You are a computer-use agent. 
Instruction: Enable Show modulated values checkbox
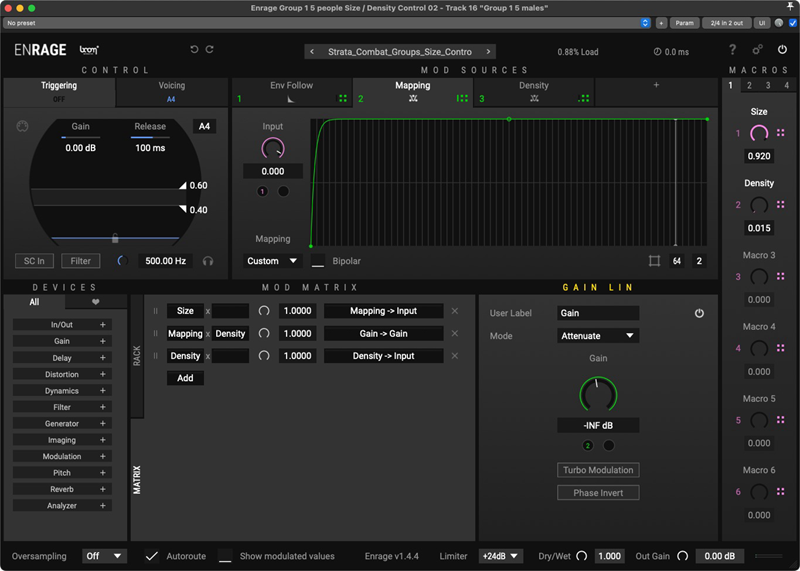[226, 556]
